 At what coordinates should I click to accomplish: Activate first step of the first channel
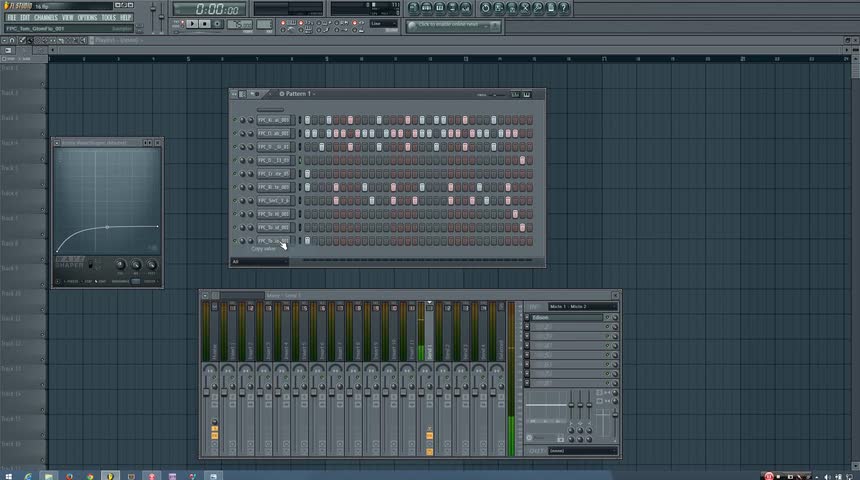[307, 120]
